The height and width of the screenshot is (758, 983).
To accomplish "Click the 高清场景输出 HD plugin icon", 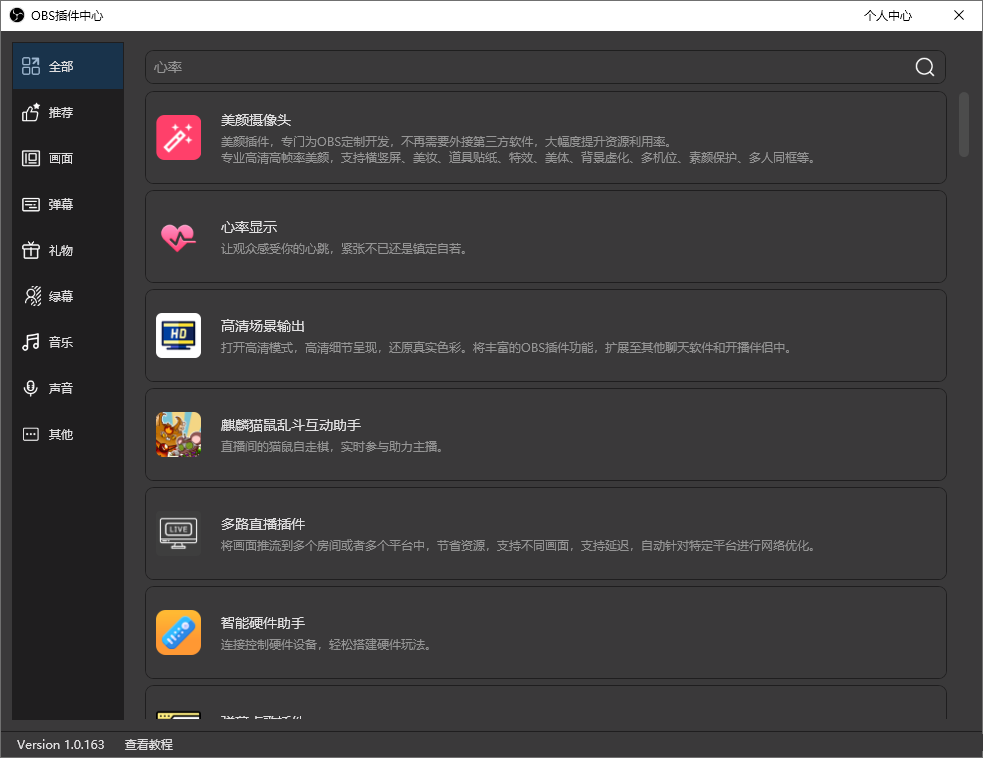I will (178, 335).
